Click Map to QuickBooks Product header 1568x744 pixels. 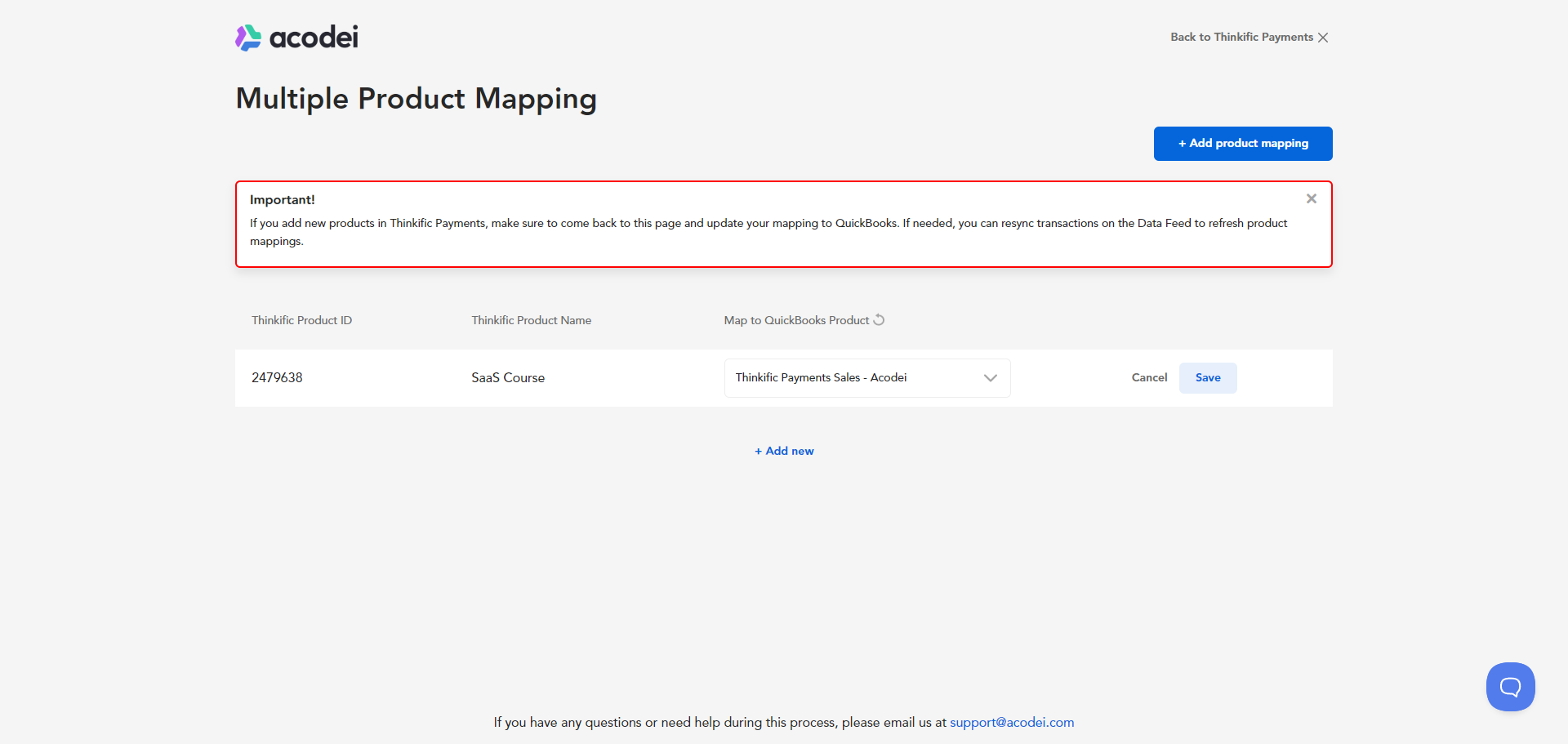tap(796, 320)
